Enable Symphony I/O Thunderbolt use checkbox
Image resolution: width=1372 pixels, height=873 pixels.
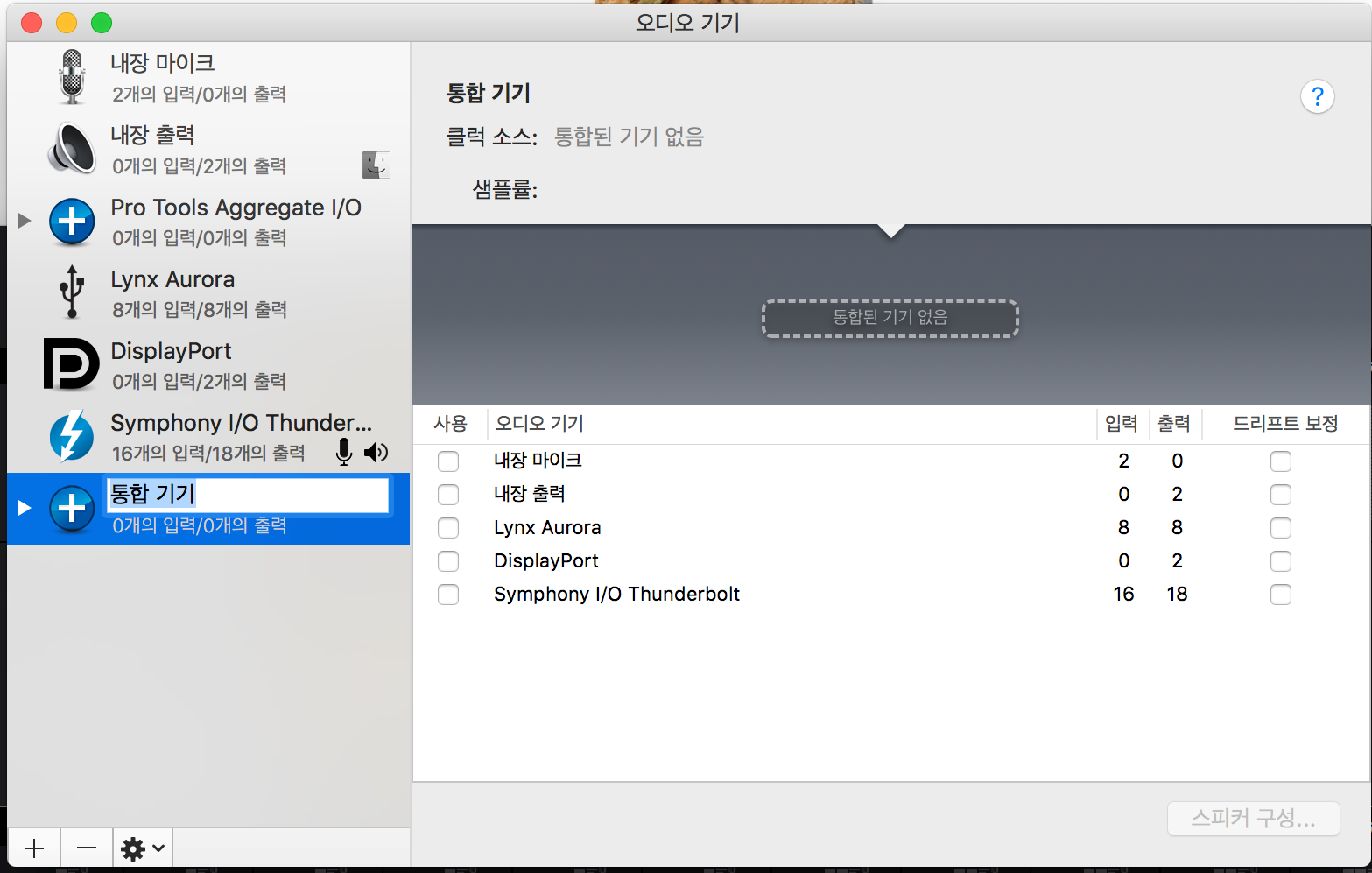coord(448,595)
